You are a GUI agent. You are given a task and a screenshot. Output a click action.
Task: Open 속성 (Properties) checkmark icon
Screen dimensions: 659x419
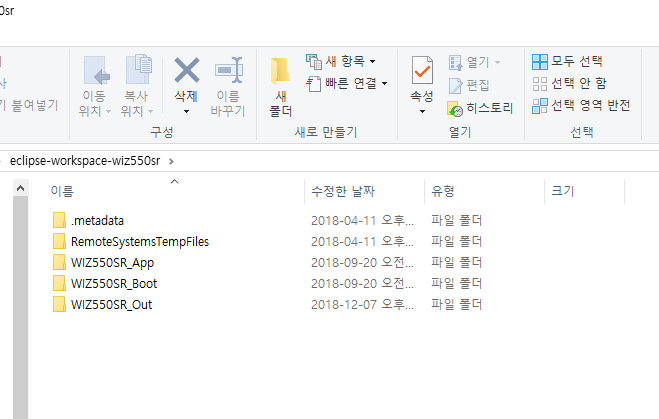click(422, 70)
